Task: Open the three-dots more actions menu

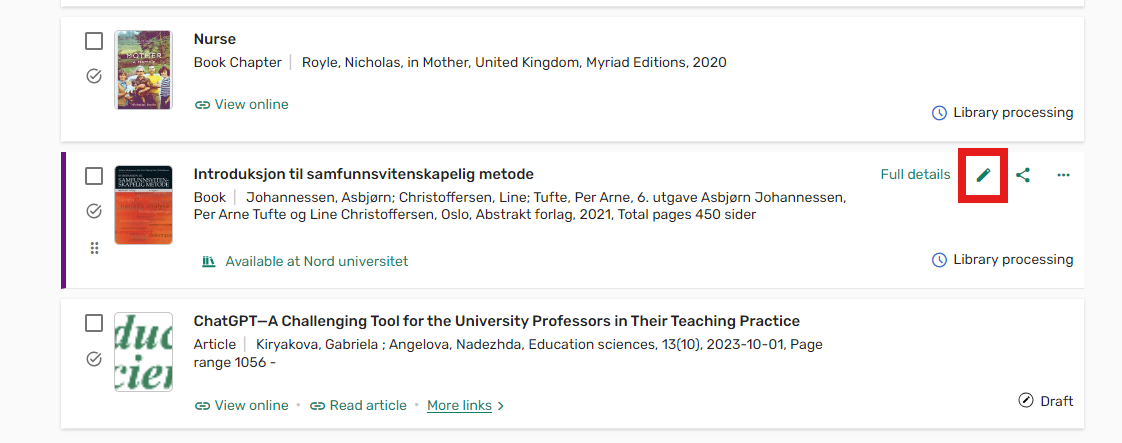Action: coord(1063,175)
